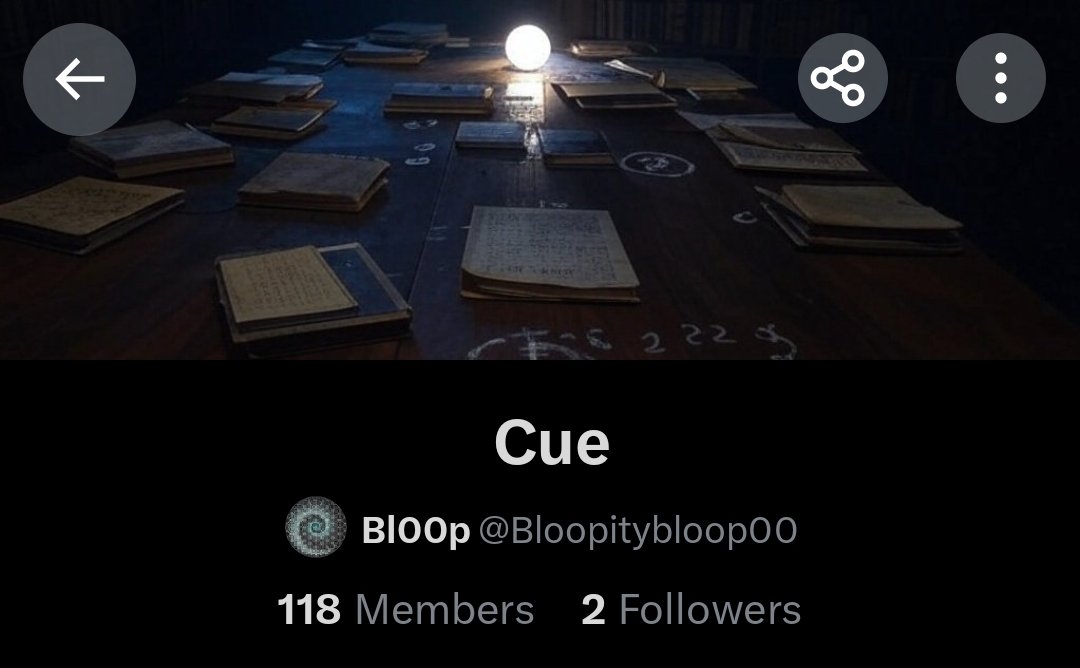Tap the stacked books at banner right

859,217
